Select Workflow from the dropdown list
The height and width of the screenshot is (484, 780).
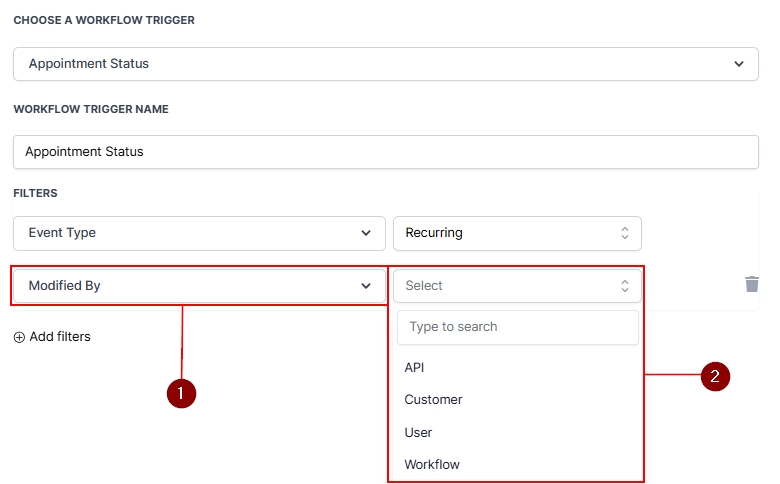click(432, 464)
